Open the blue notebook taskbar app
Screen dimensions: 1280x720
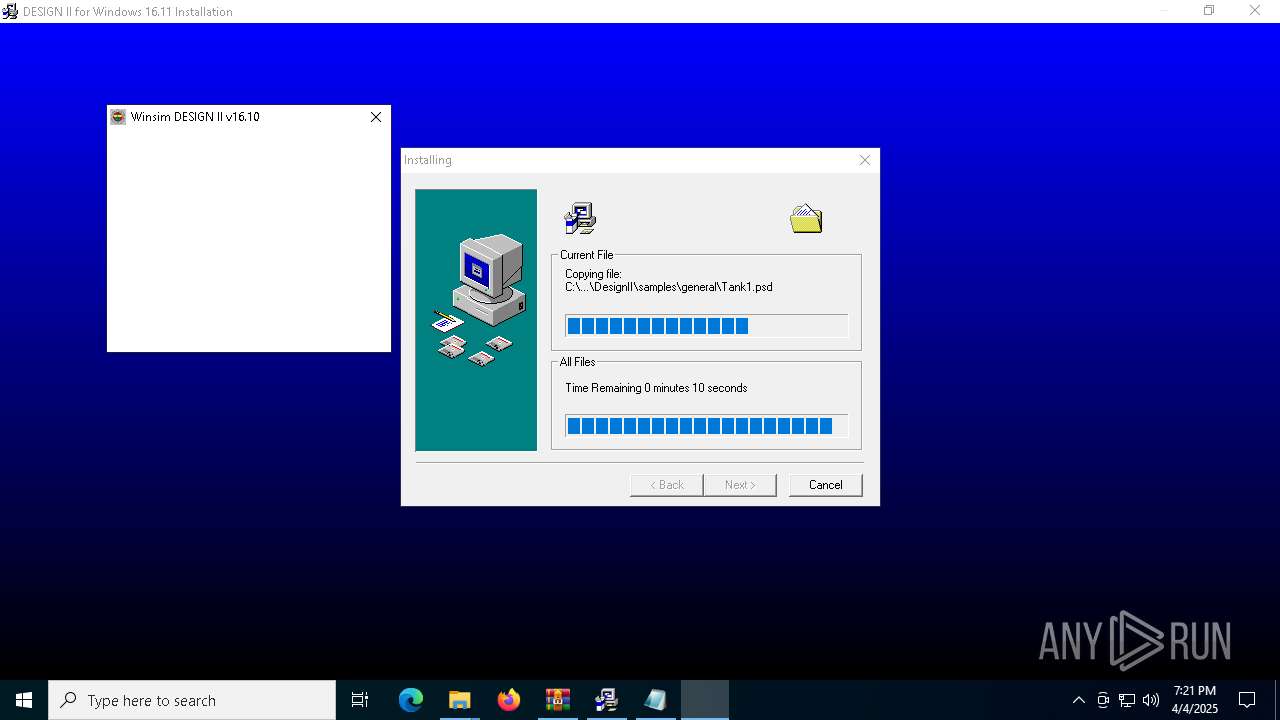(655, 700)
